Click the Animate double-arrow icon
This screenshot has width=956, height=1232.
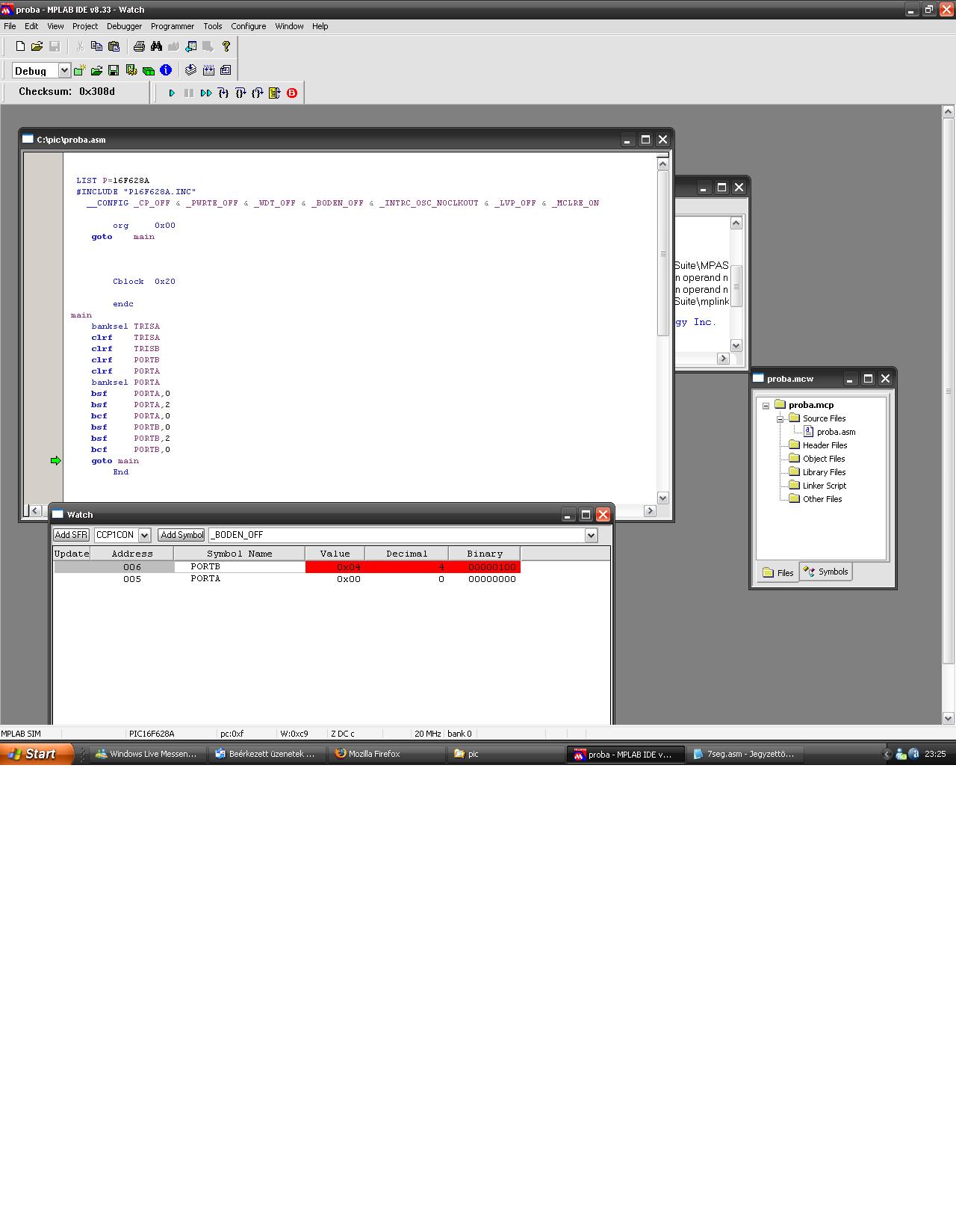206,93
